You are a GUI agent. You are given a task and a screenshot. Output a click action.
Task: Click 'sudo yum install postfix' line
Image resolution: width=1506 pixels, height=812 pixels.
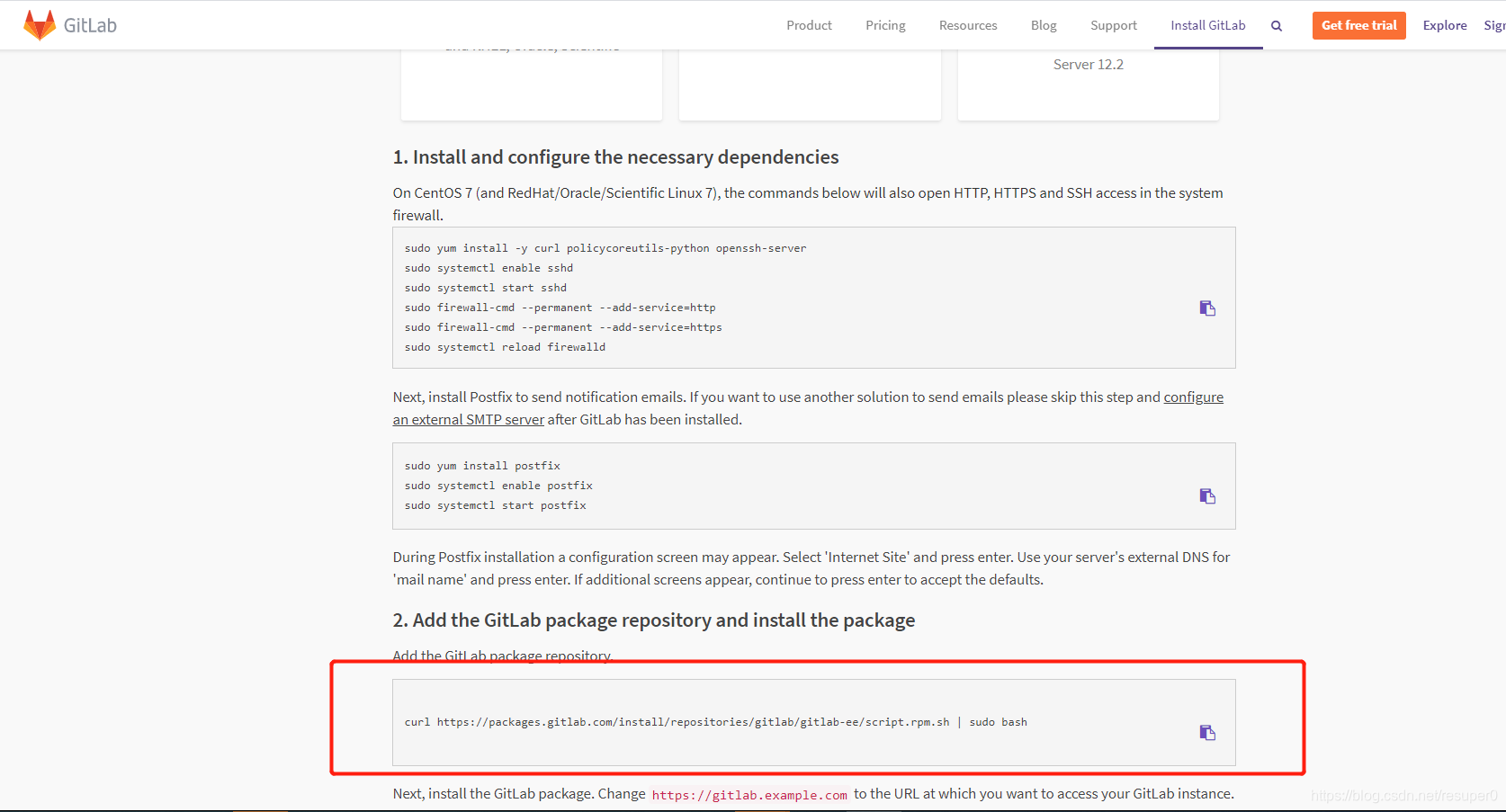pos(482,466)
